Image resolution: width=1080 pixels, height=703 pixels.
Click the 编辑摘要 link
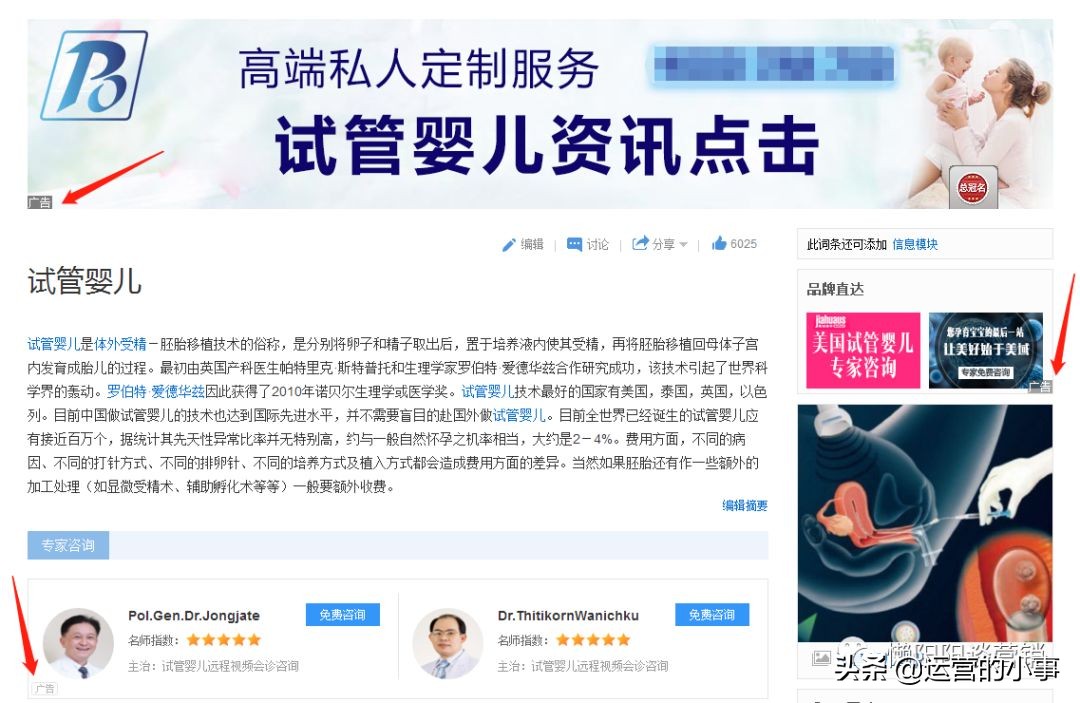[745, 505]
